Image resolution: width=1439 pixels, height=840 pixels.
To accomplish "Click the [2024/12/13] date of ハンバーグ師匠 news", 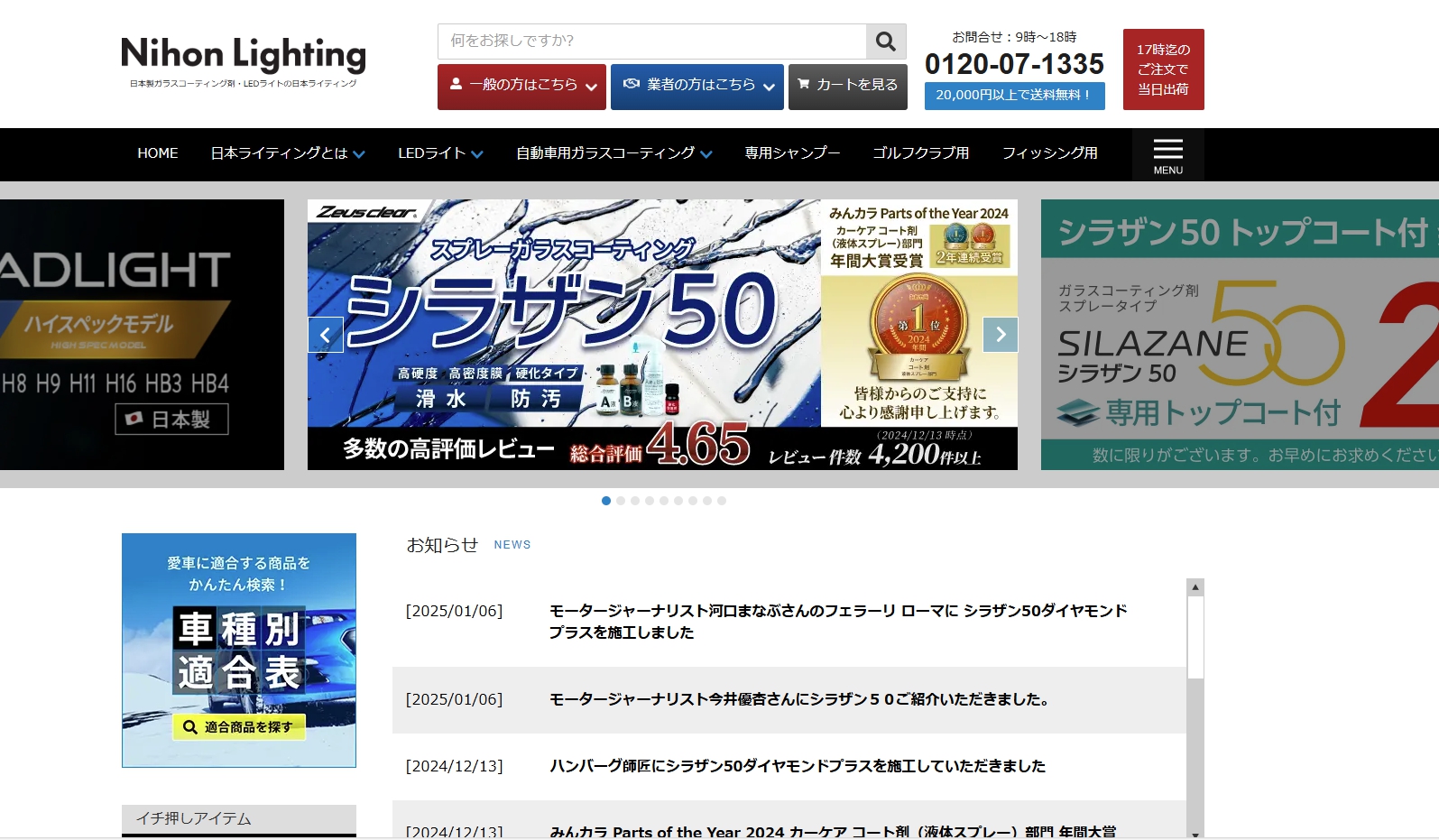I will 454,766.
